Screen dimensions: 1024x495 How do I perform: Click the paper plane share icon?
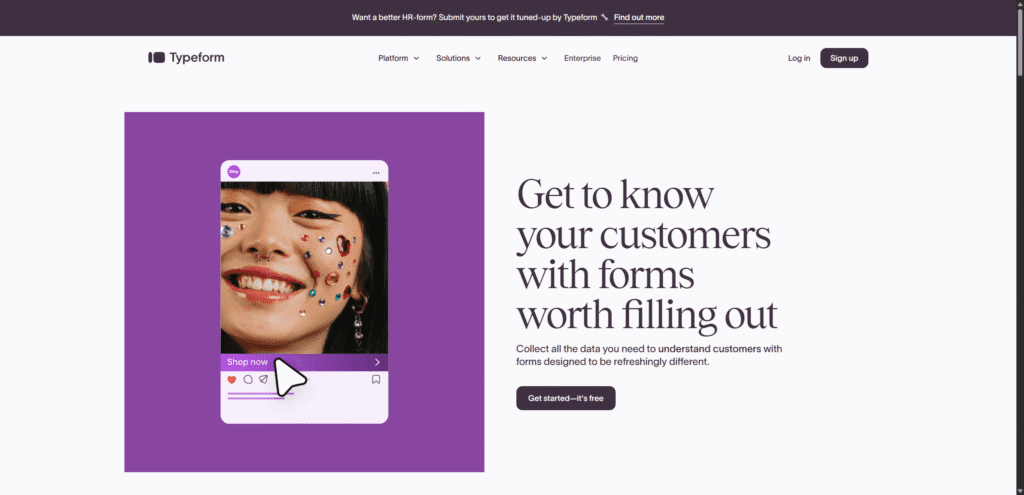click(263, 380)
